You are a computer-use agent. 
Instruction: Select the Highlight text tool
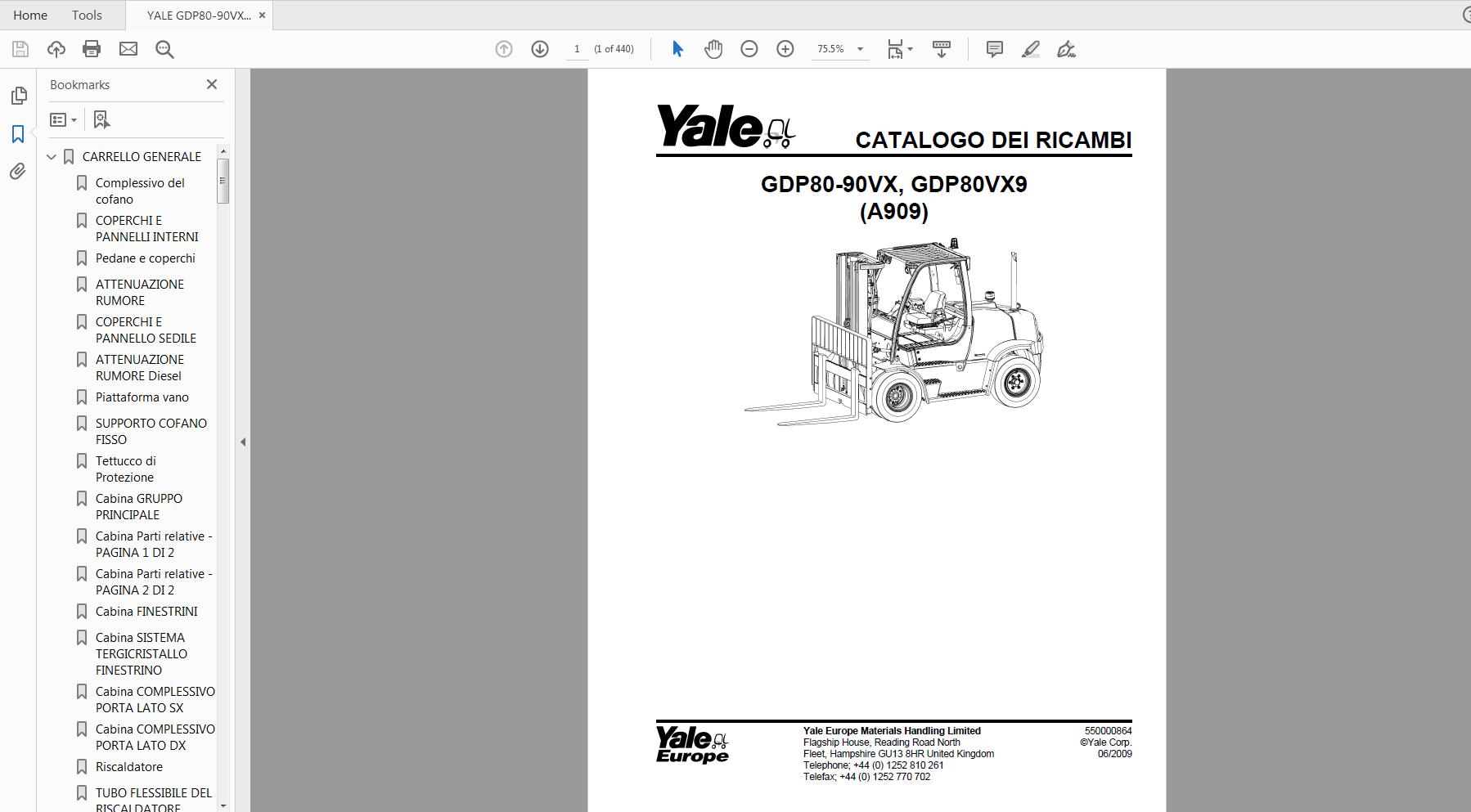click(1030, 50)
